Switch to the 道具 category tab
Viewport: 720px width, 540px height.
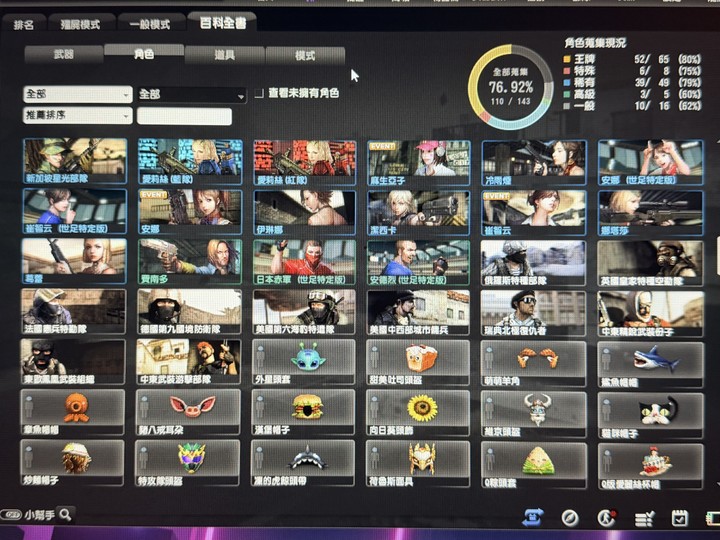(x=224, y=55)
